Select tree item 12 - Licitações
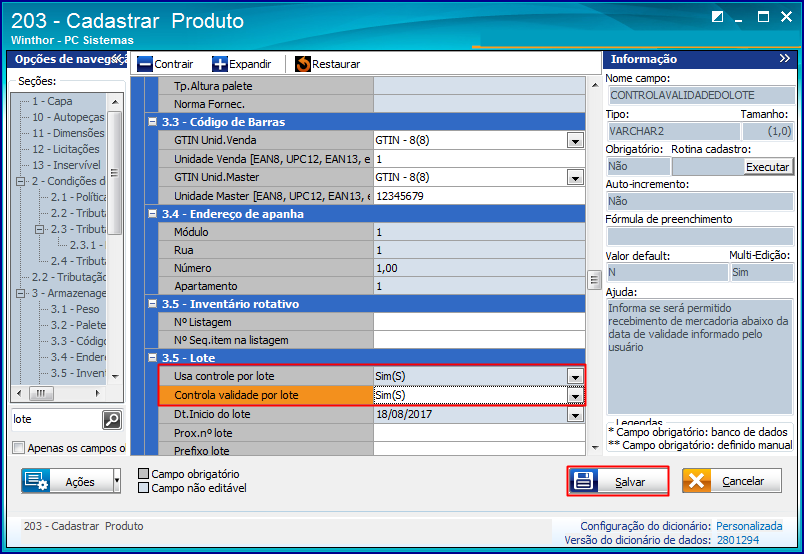 (66, 149)
